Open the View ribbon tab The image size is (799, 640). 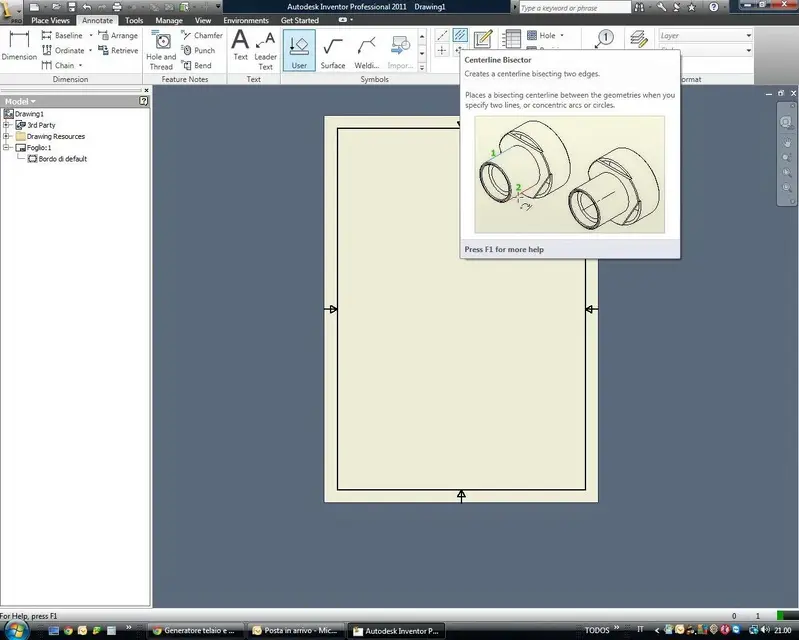(x=203, y=20)
